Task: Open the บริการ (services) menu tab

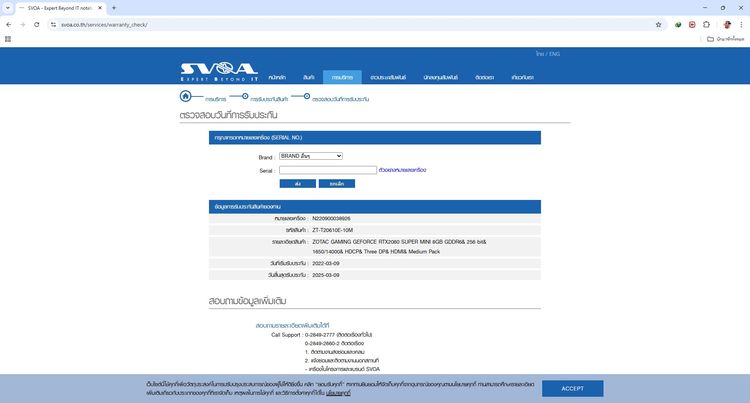Action: click(x=342, y=77)
